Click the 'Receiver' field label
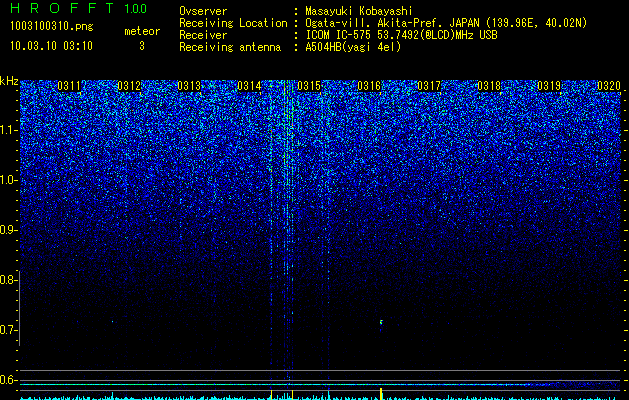The image size is (629, 400). [203, 35]
